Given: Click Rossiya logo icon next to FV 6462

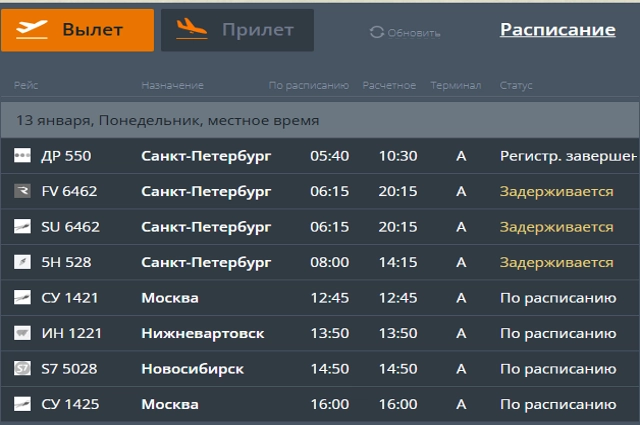Looking at the screenshot, I should tap(22, 191).
